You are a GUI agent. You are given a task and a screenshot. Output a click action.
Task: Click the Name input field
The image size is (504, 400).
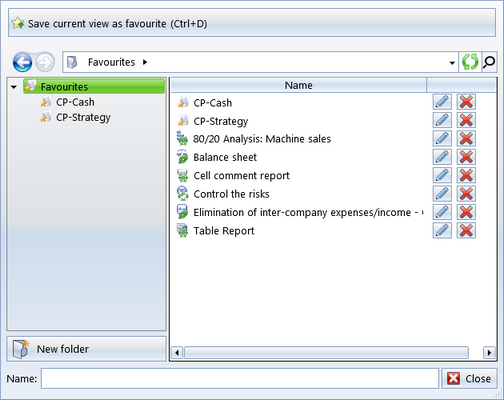240,378
